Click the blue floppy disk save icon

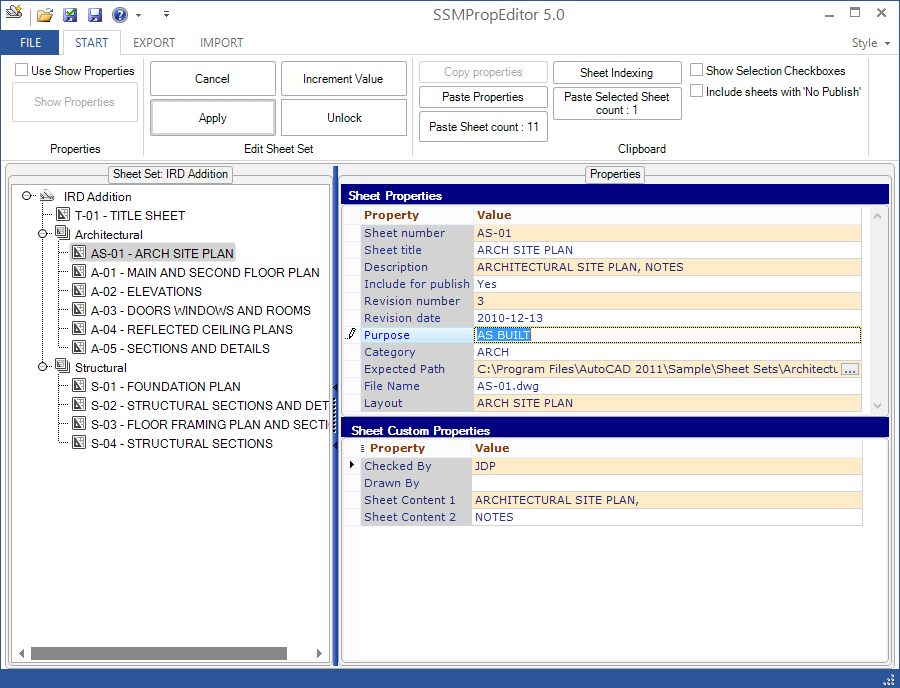click(x=95, y=15)
